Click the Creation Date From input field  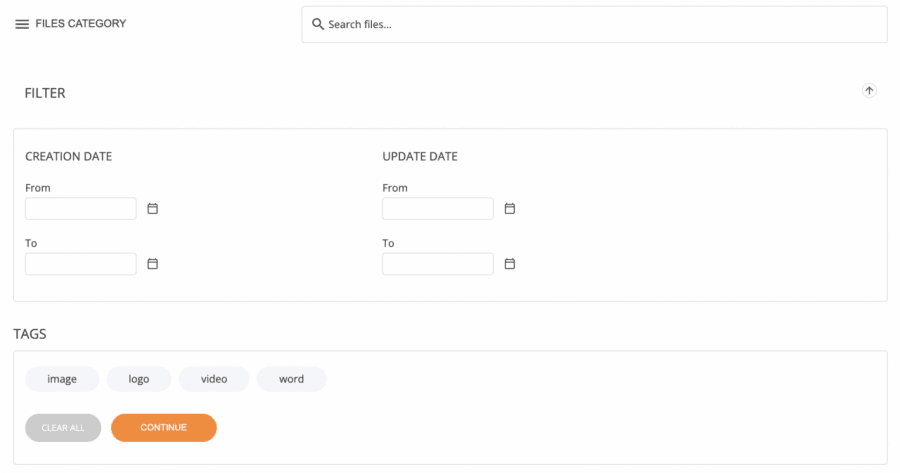tap(80, 209)
